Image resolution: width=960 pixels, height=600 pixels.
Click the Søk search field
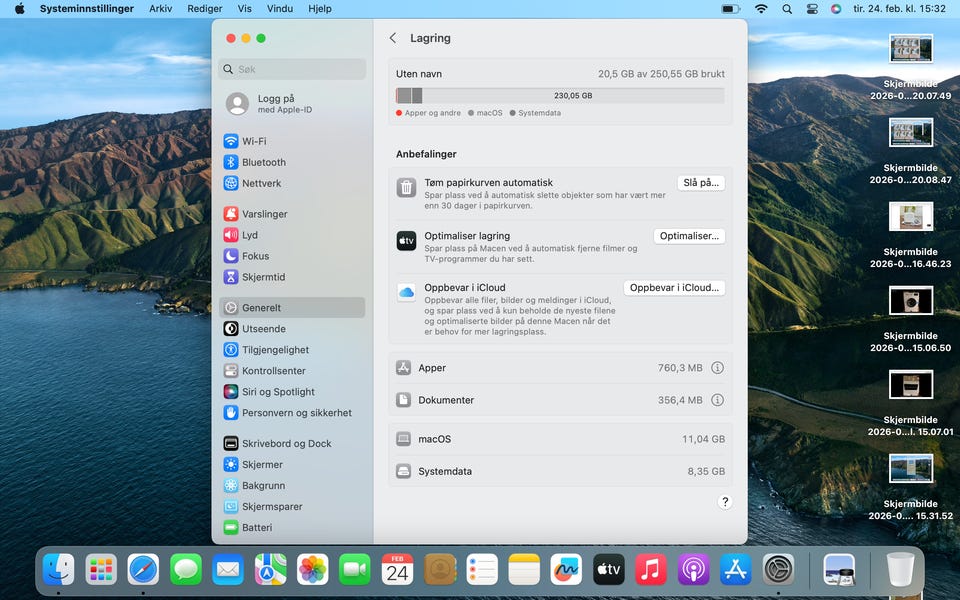(x=292, y=70)
